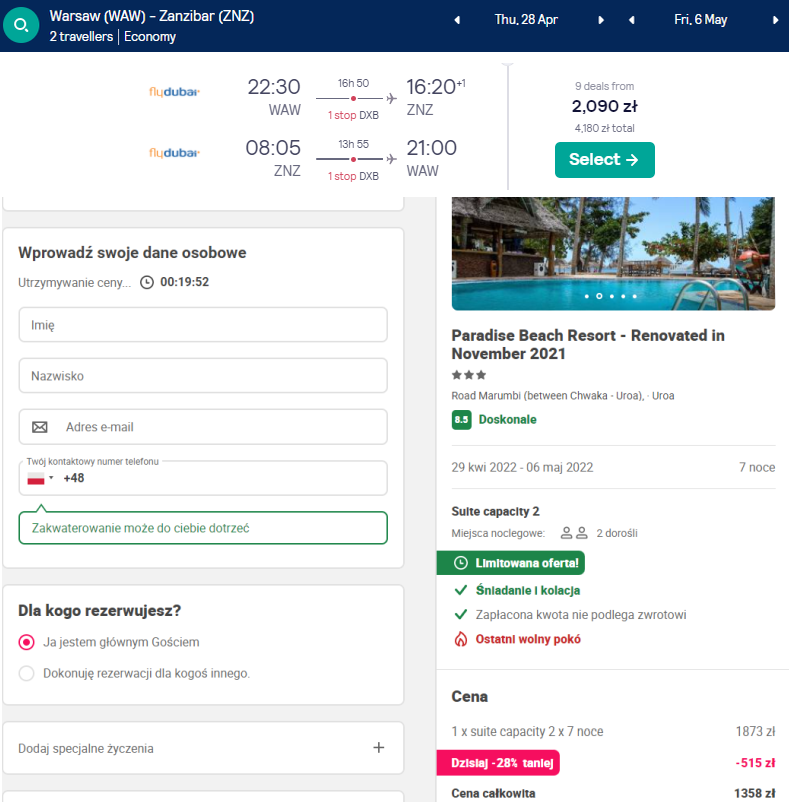Click the 8.5 rating badge
The width and height of the screenshot is (789, 802).
pyautogui.click(x=461, y=420)
